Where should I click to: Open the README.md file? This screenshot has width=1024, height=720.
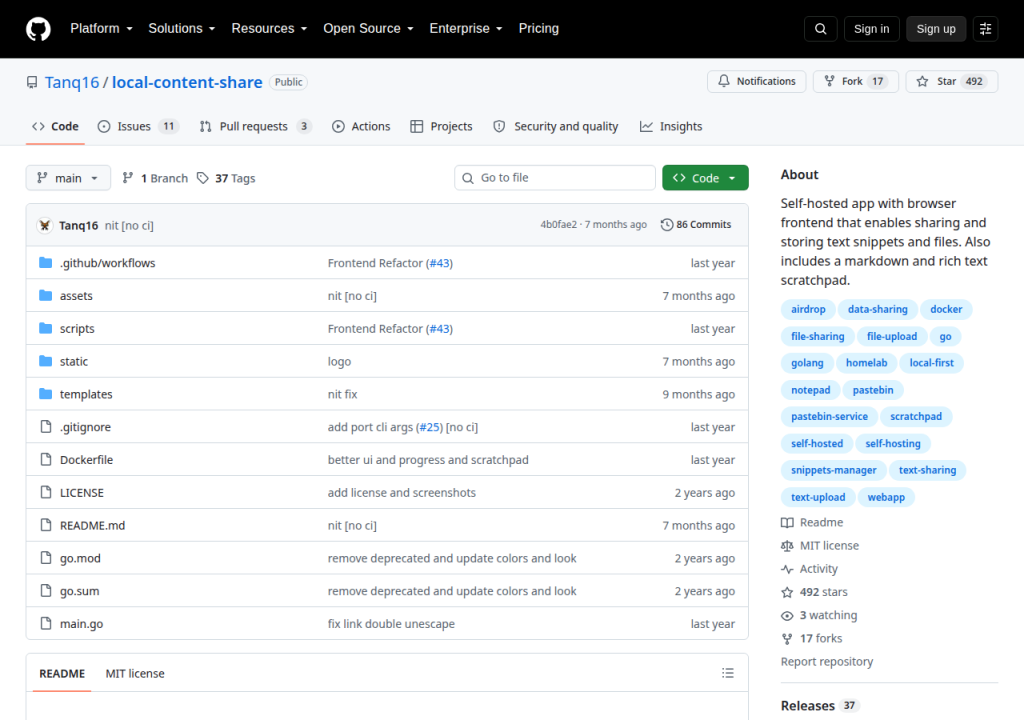pos(92,525)
